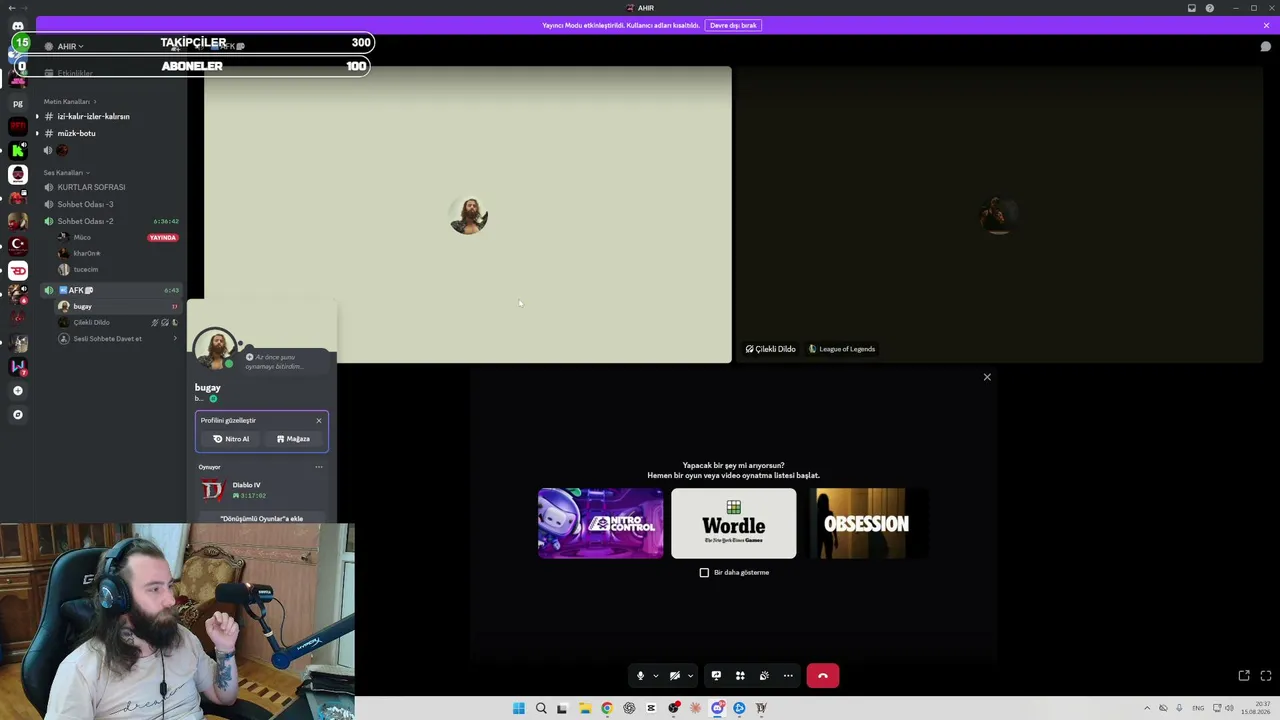
Task: Open the izi-kalır-izler-kalırsın text channel
Action: click(93, 116)
